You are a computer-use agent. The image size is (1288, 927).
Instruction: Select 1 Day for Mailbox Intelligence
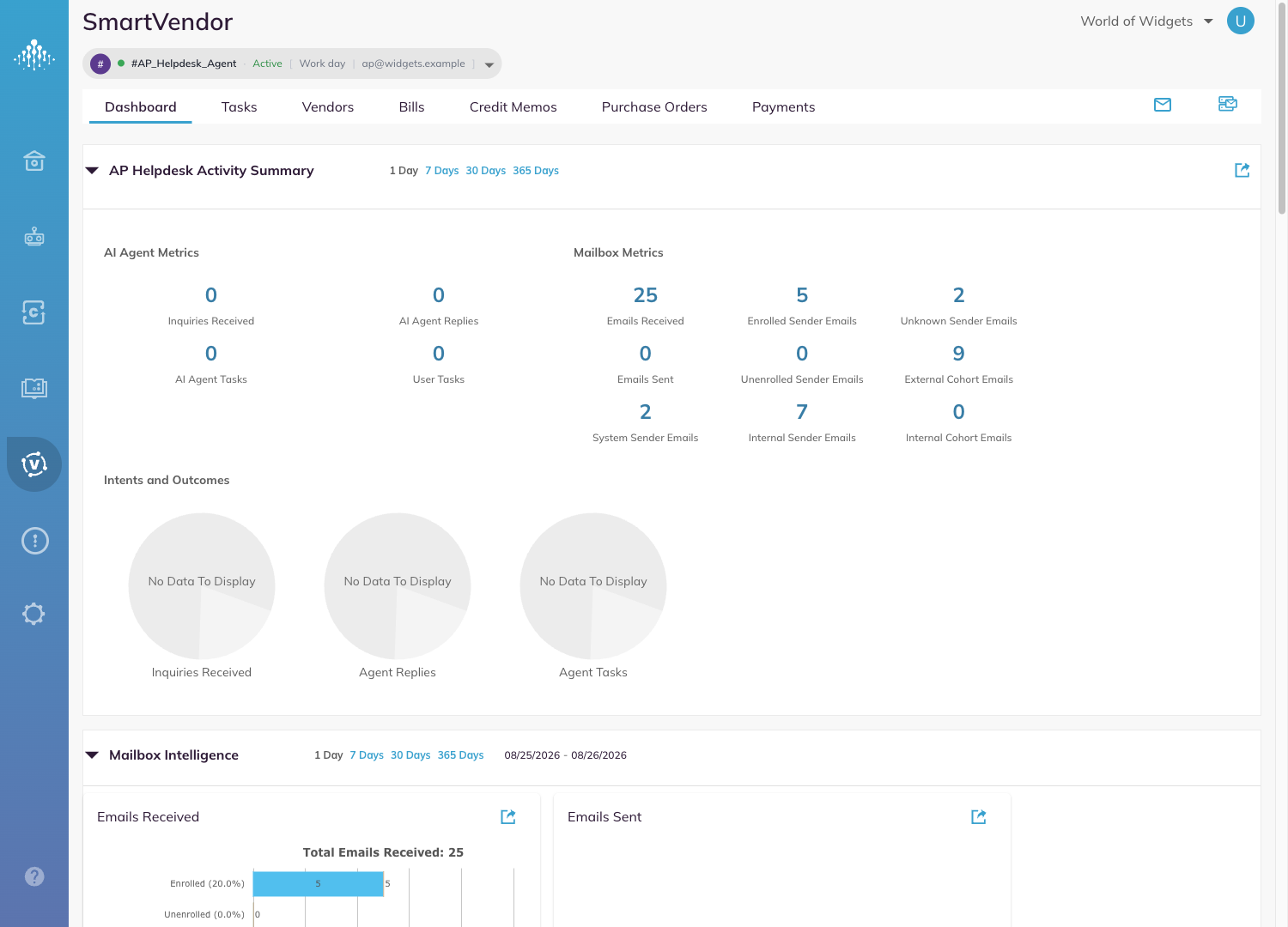(x=329, y=755)
